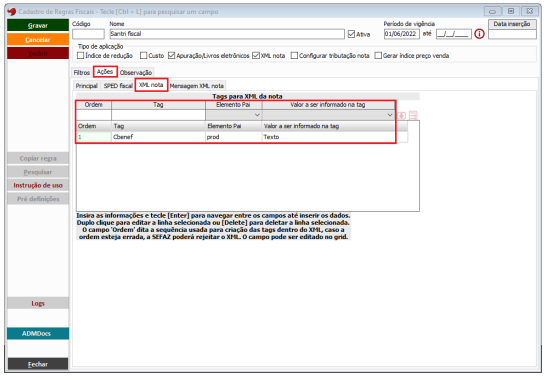This screenshot has height=379, width=546.
Task: Click the dark red Excluir button
Action: 38,53
